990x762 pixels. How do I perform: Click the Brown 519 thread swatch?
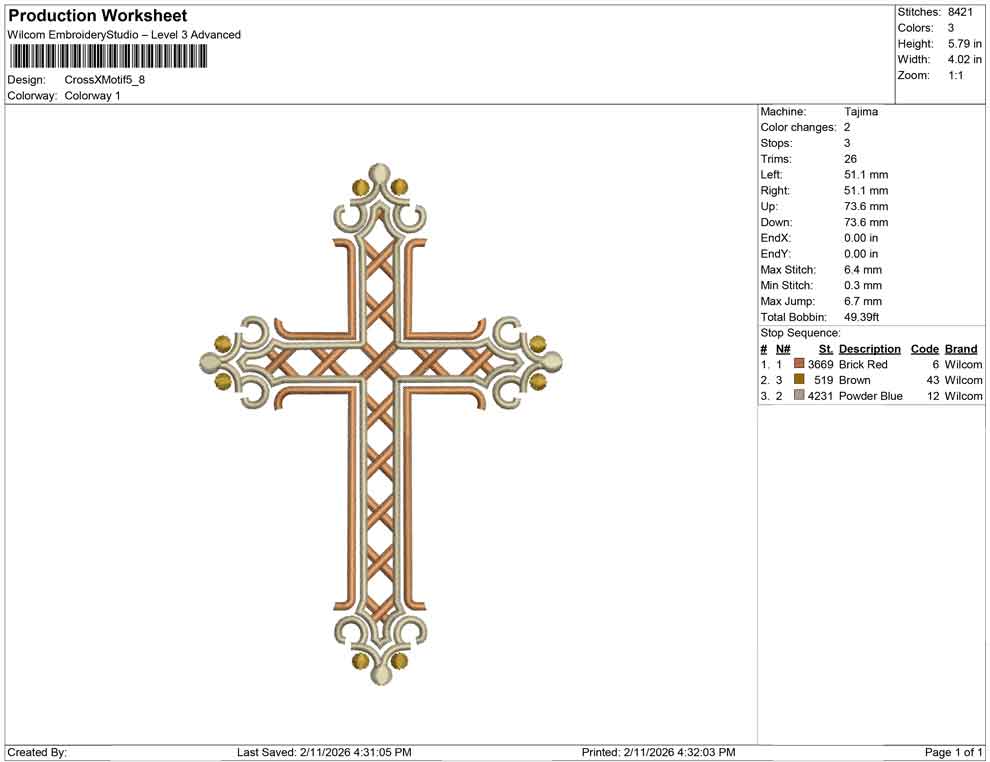799,380
